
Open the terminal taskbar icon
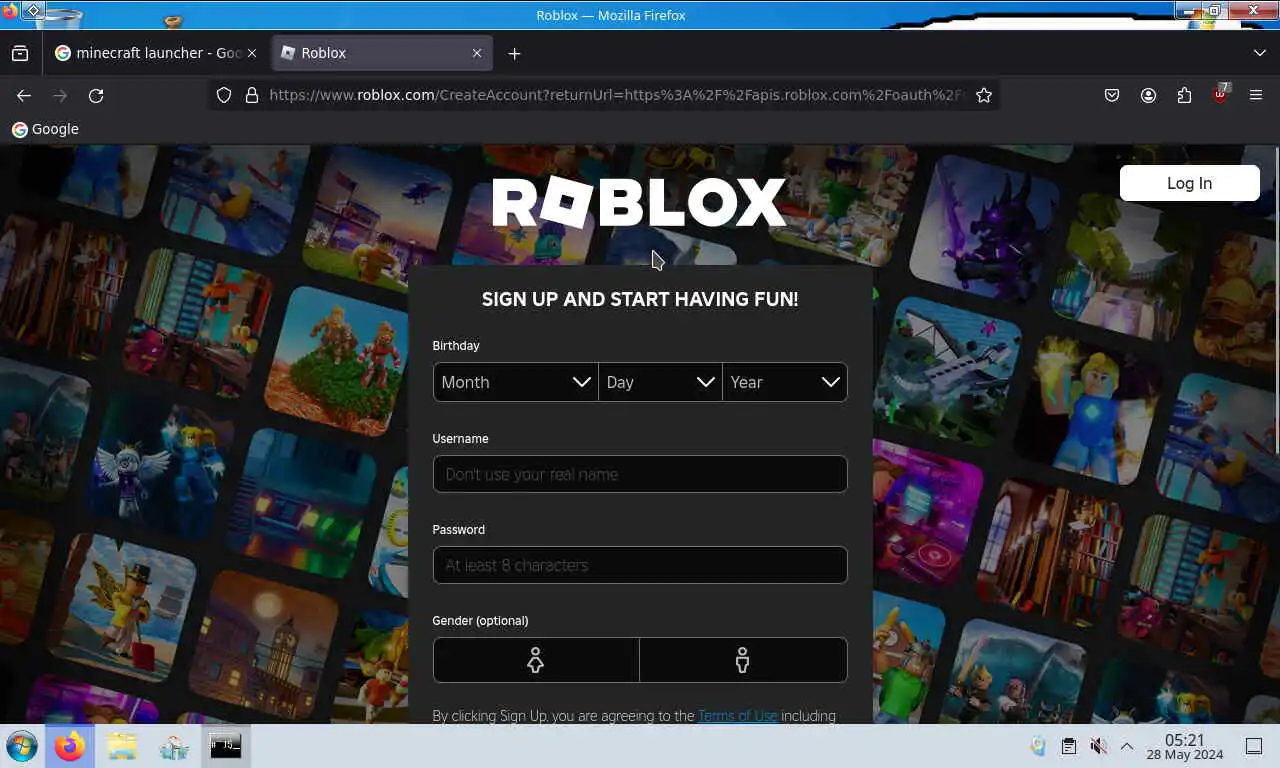click(x=226, y=746)
